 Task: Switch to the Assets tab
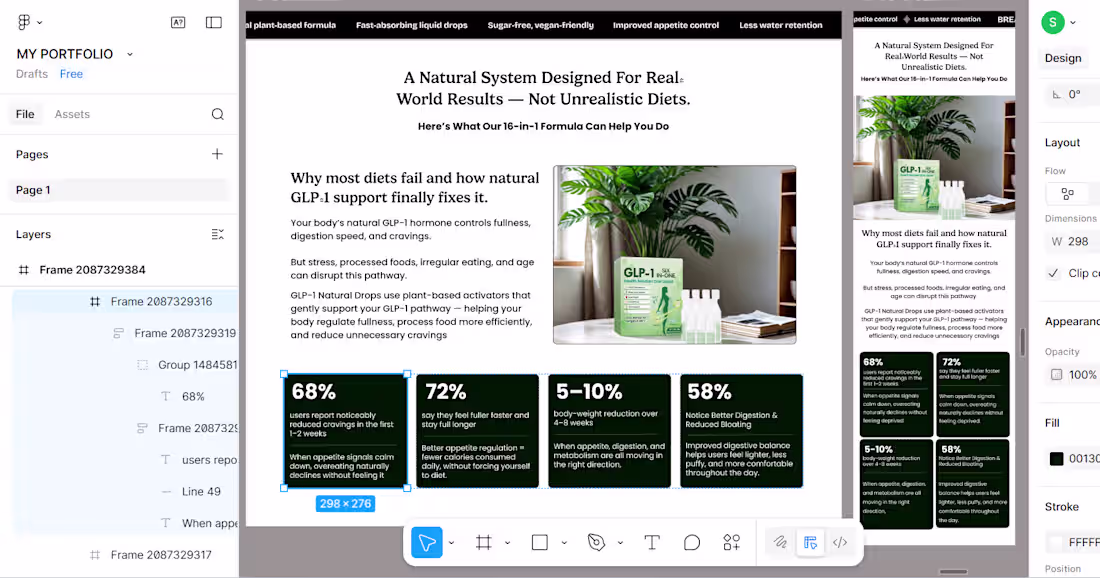(71, 113)
